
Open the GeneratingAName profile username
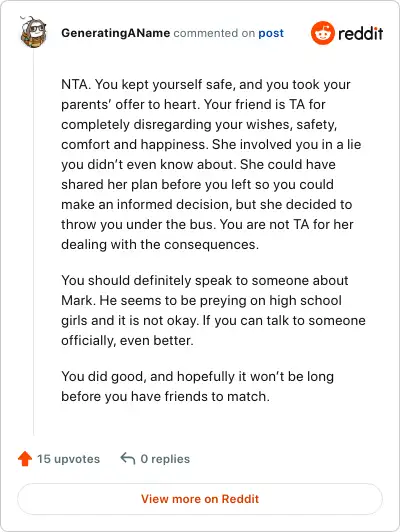pyautogui.click(x=116, y=33)
